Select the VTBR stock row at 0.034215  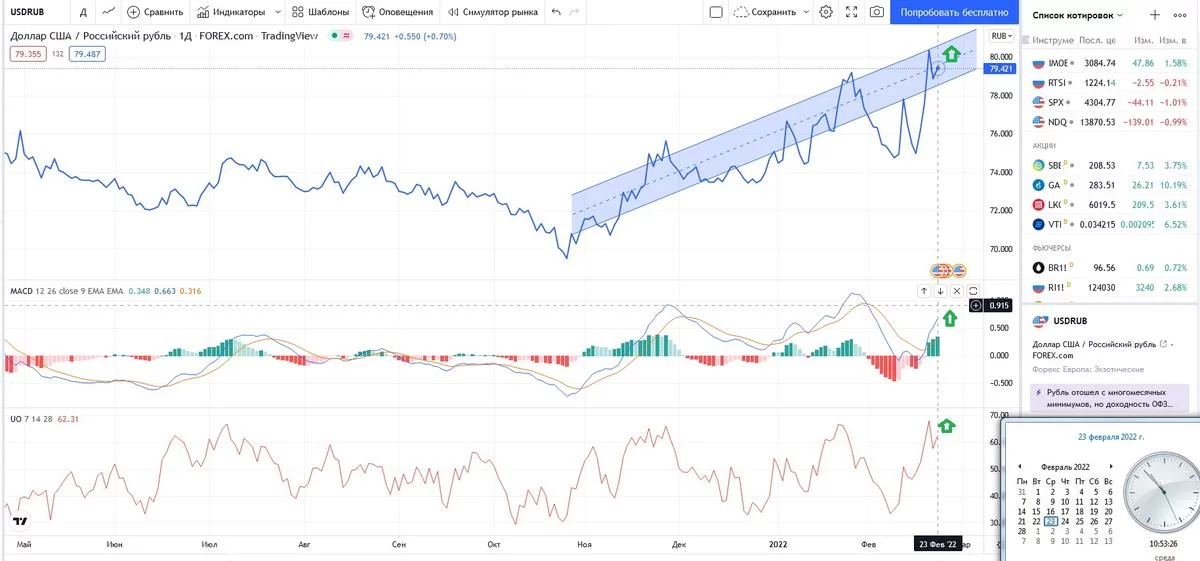coord(1110,224)
